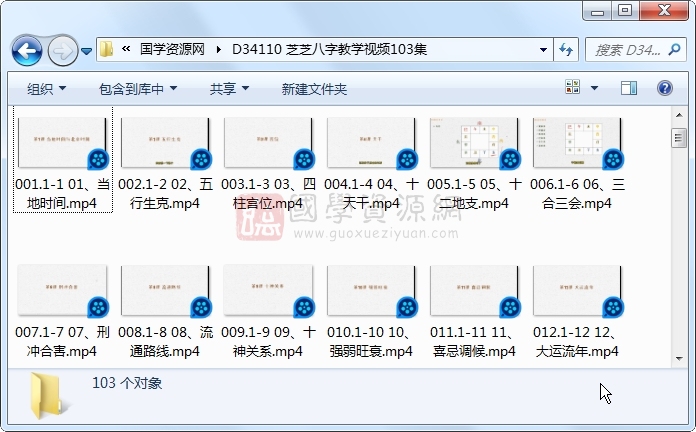
Task: Click the vertical scrollbar thumb
Action: (x=679, y=138)
